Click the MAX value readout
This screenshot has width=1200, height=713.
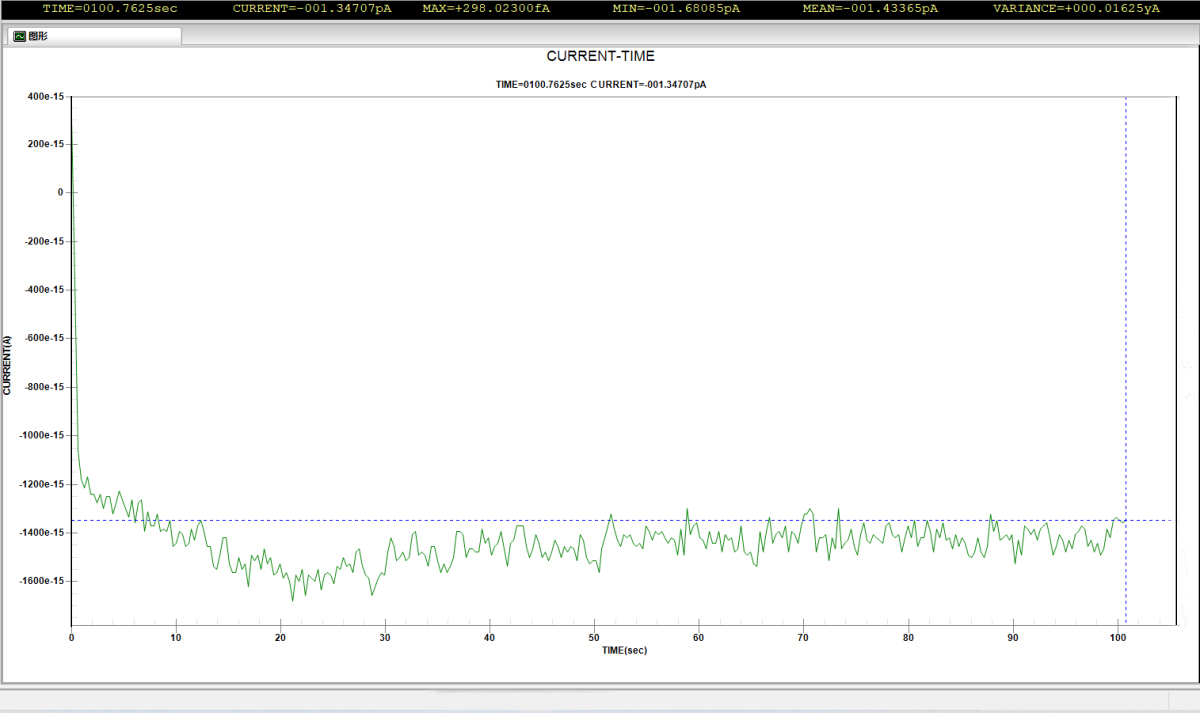point(486,8)
